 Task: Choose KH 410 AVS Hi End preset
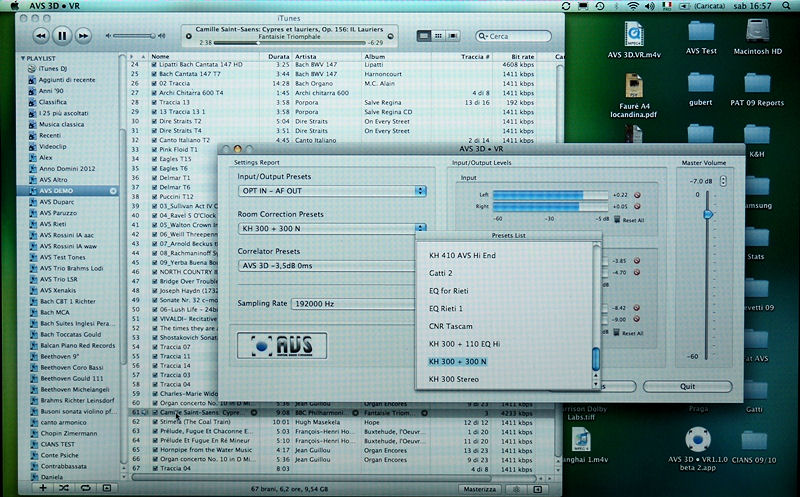[x=462, y=256]
